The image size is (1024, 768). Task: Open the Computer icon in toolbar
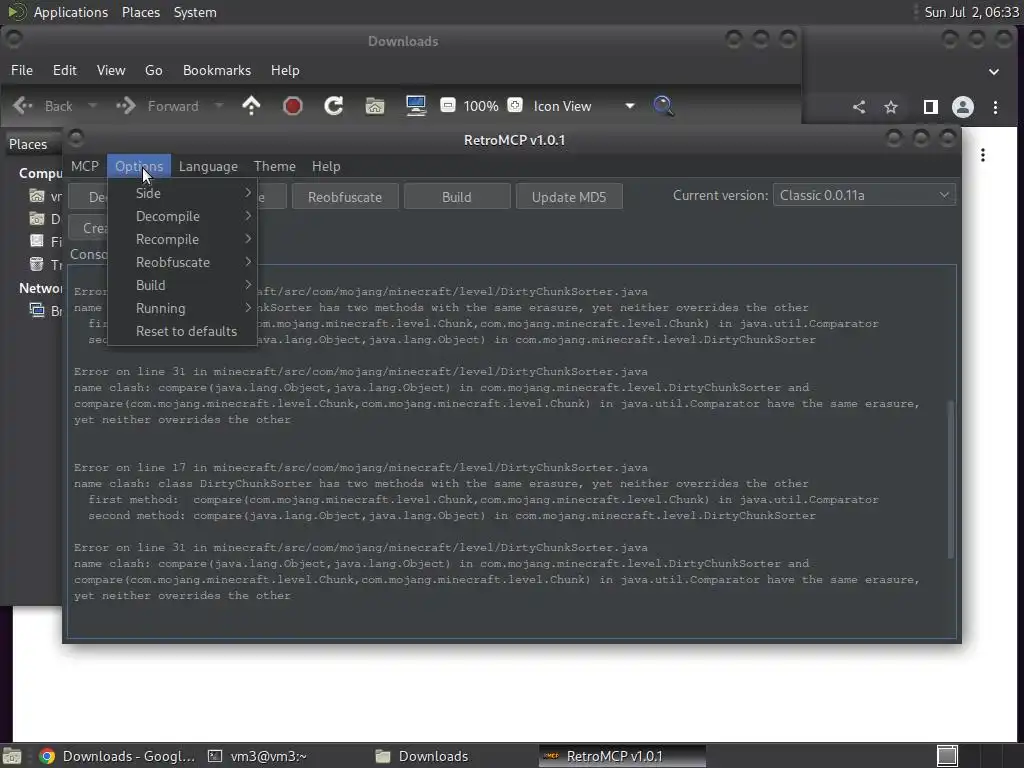point(416,106)
